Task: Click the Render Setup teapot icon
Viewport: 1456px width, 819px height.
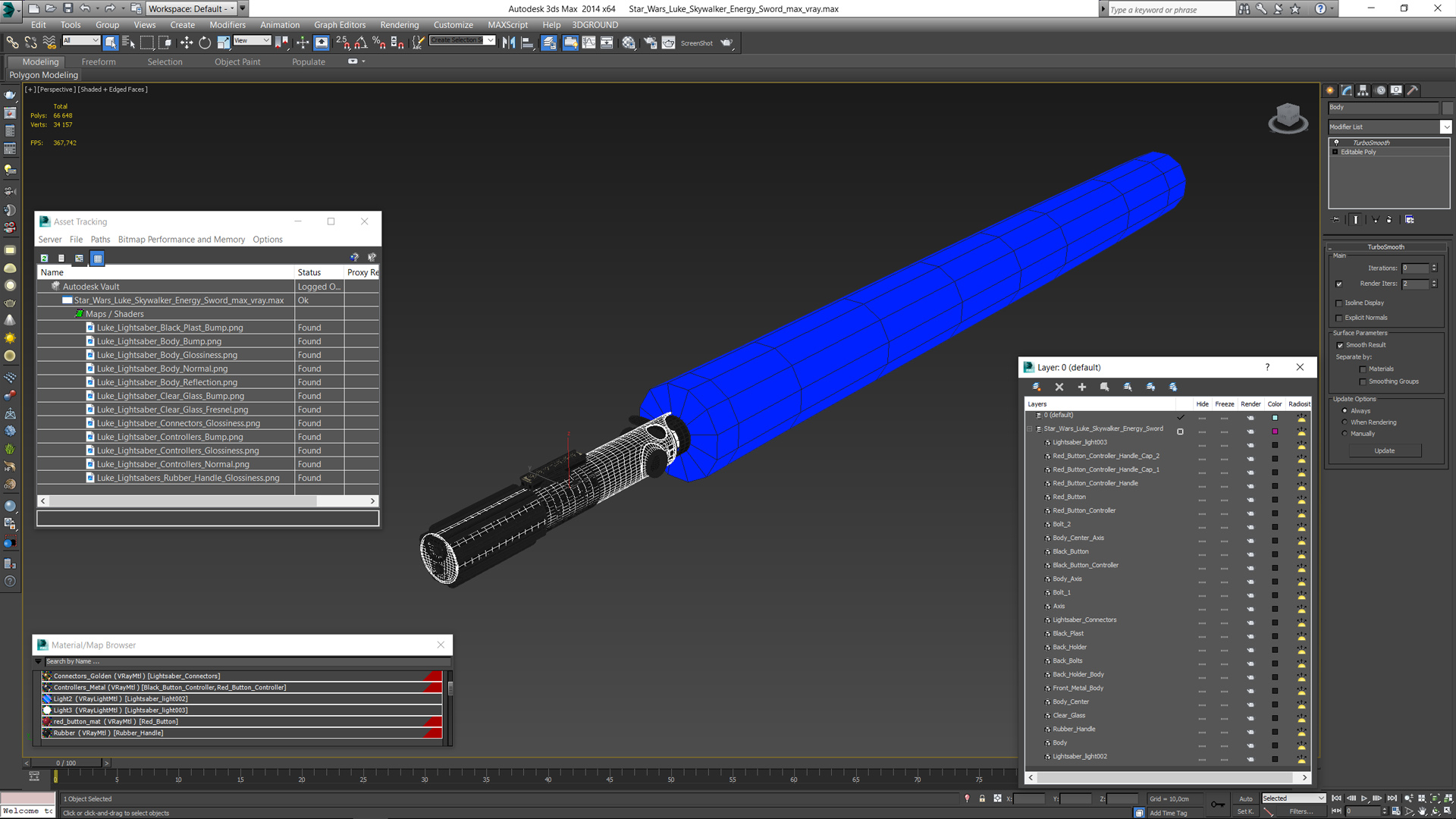Action: pos(650,43)
